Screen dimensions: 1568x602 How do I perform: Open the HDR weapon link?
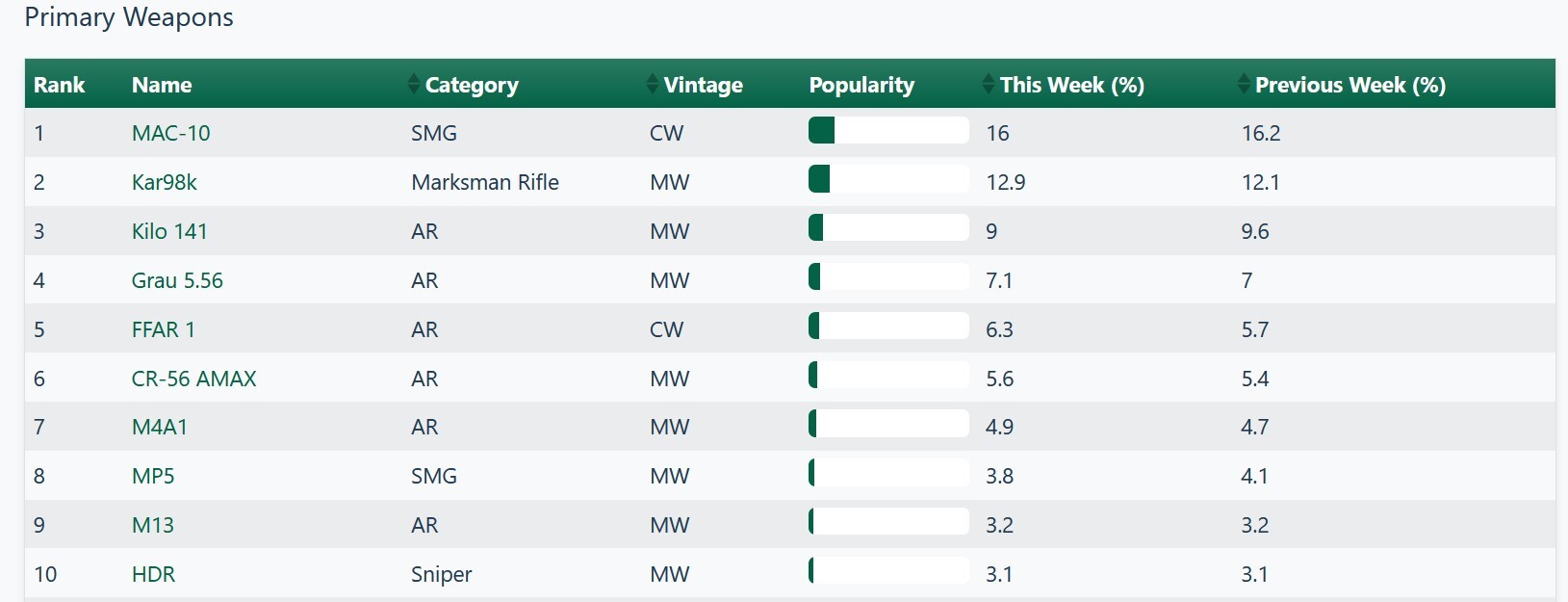tap(153, 574)
